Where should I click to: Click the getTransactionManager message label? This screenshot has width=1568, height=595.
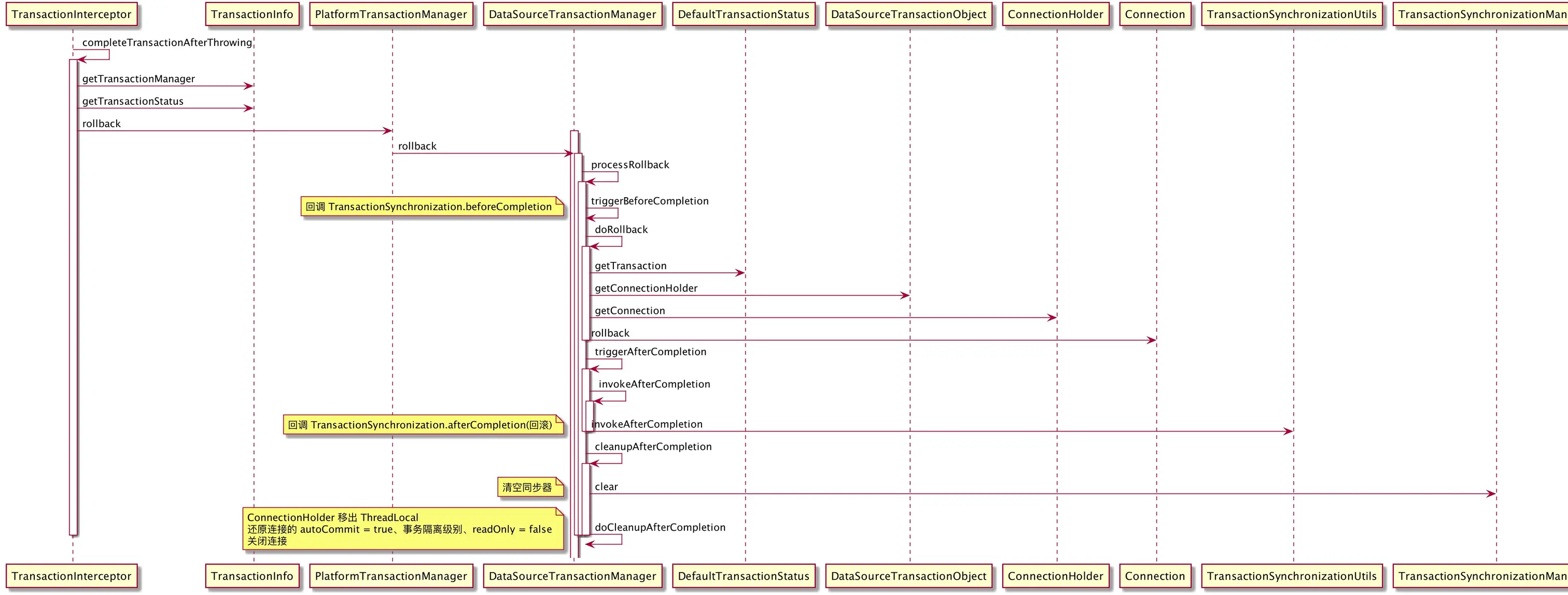138,79
